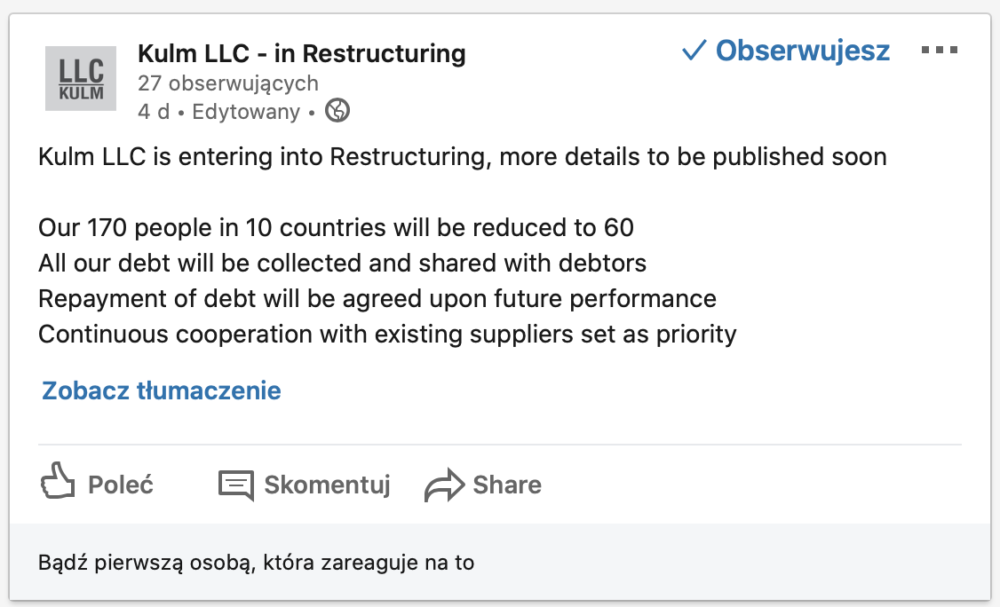Click the Skomentuj label
Screen dimensions: 1000x607
(327, 485)
